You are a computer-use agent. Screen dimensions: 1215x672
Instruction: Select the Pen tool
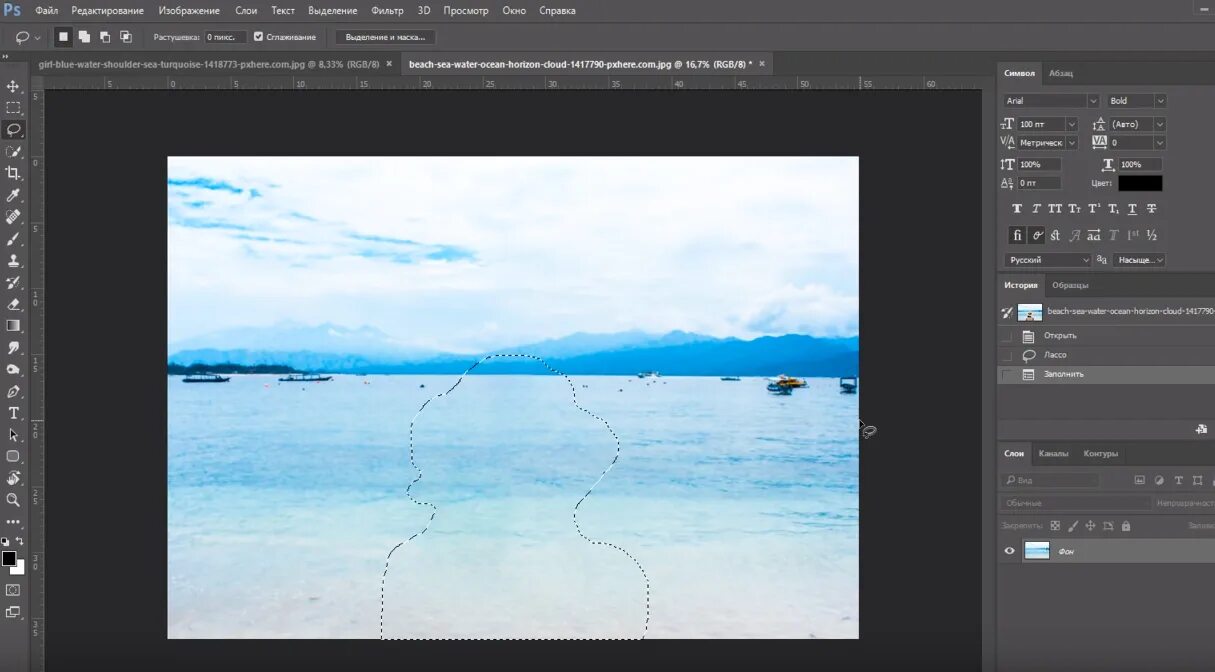point(13,391)
